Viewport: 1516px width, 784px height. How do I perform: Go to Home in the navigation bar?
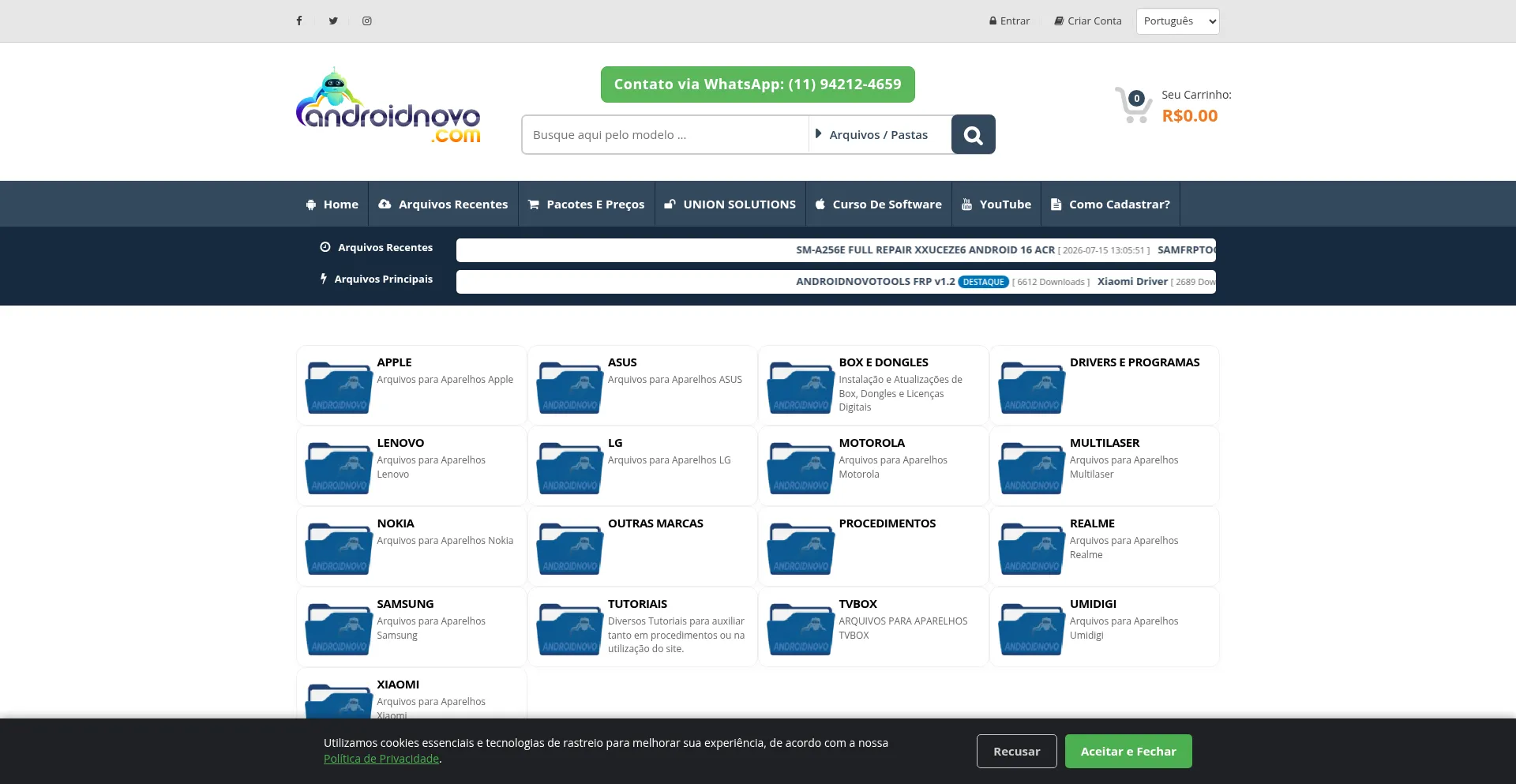[332, 204]
